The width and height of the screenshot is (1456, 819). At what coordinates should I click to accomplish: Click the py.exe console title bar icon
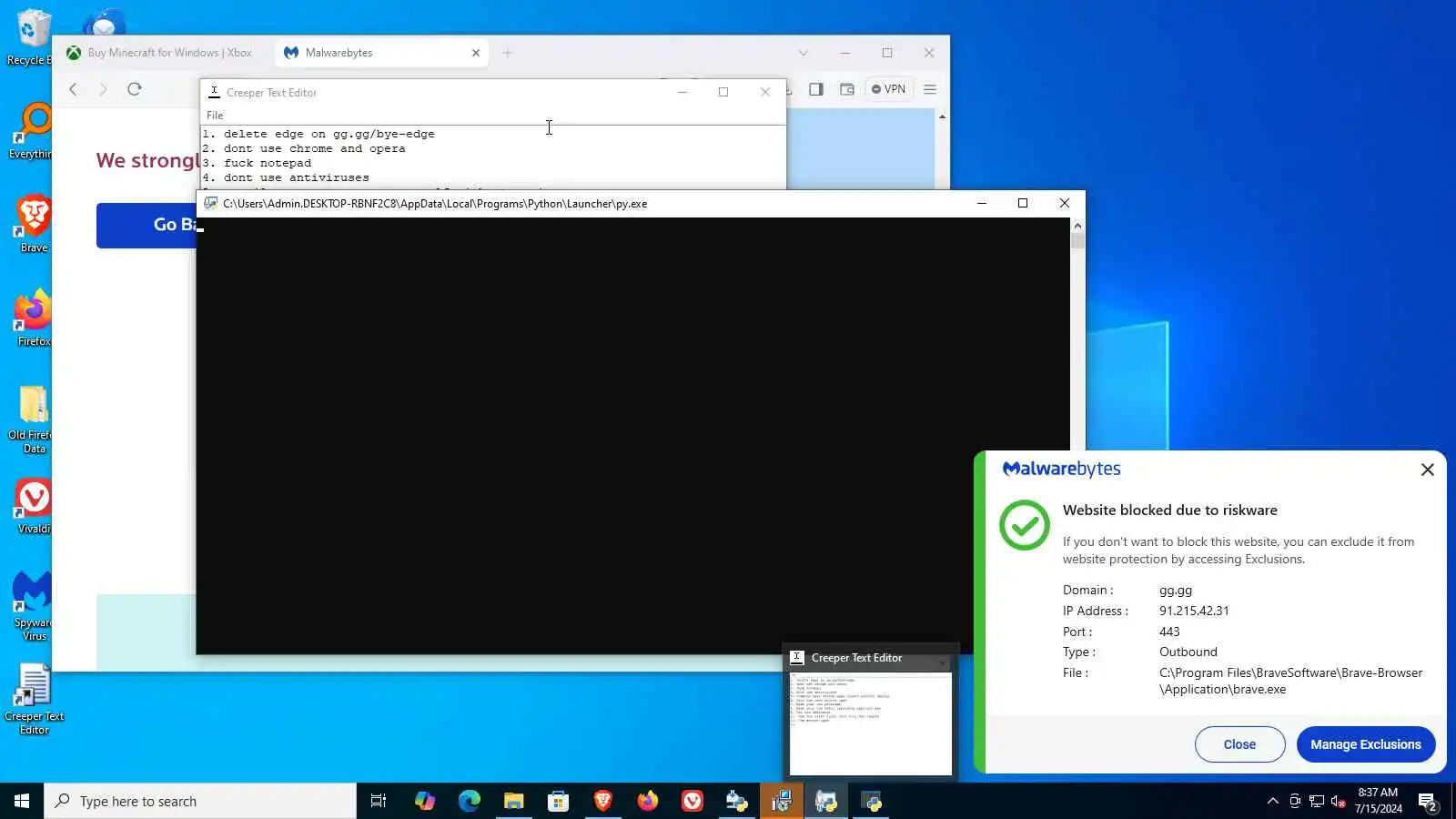coord(211,203)
